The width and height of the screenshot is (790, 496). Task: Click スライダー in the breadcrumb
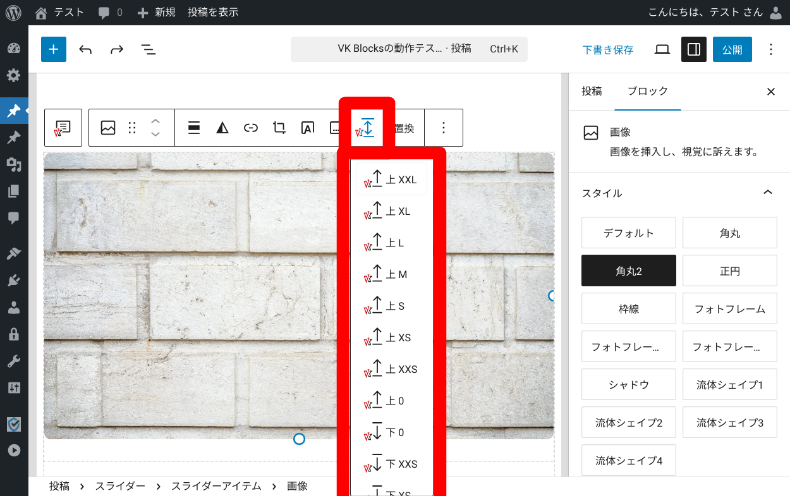120,486
